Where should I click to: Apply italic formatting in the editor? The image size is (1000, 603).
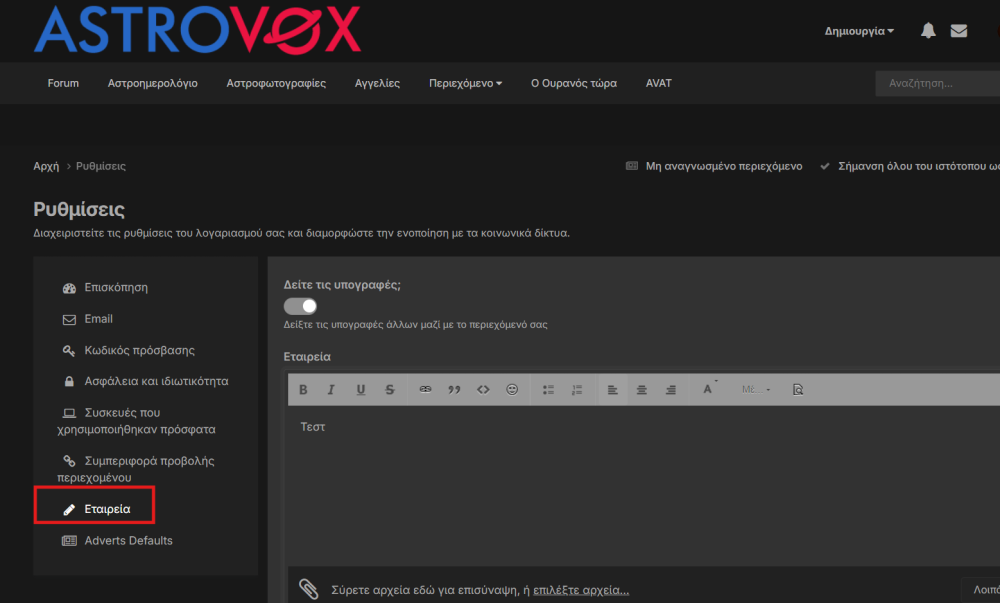(x=331, y=390)
